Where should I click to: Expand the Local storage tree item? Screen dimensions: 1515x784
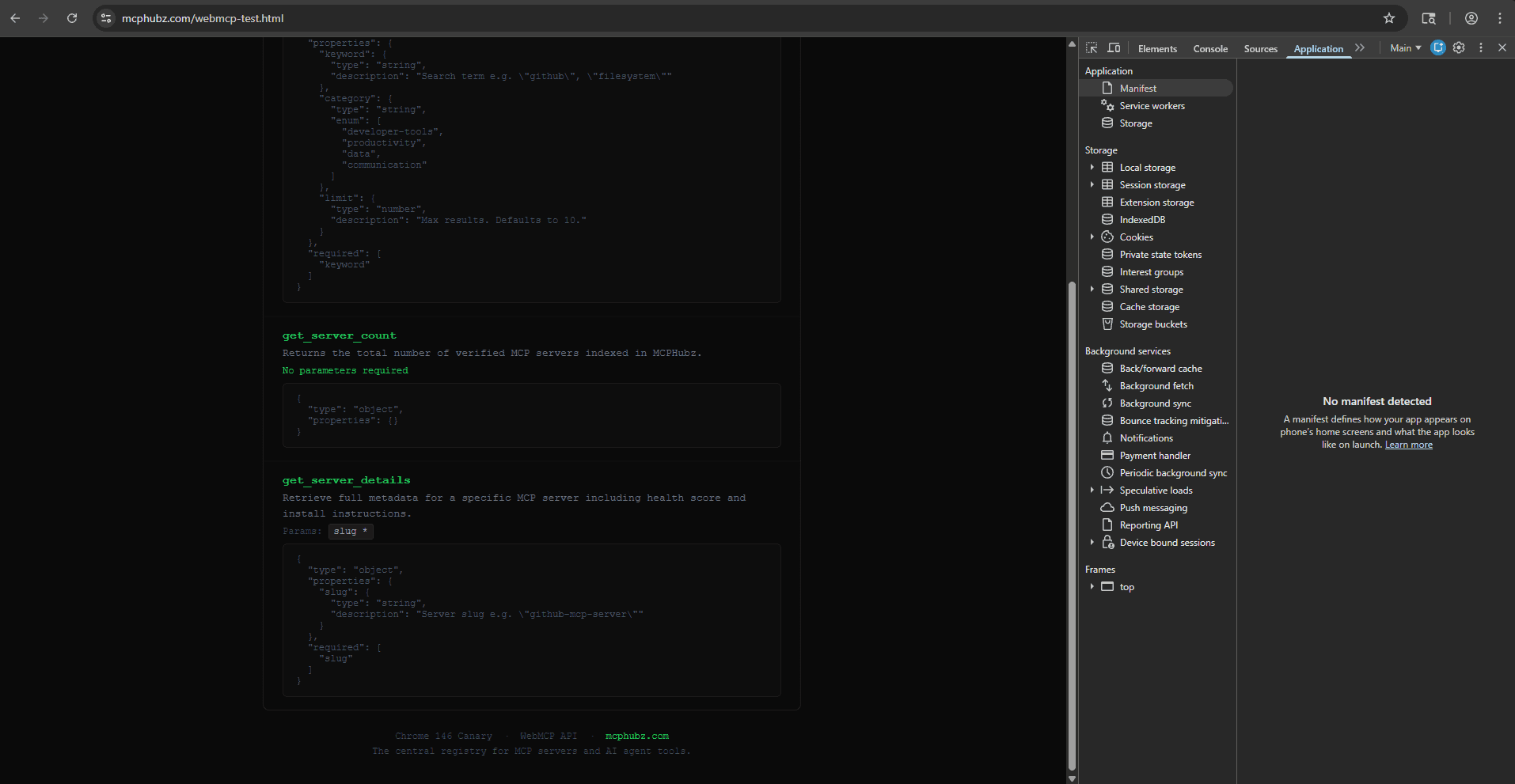pos(1092,168)
